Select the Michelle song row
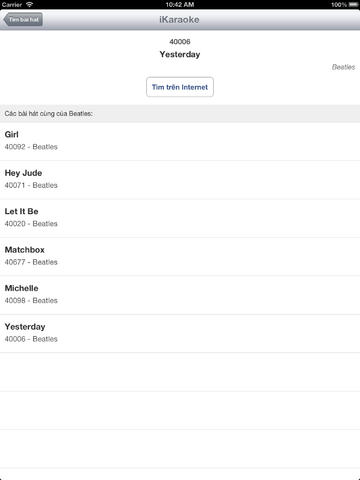This screenshot has width=360, height=480. (x=180, y=295)
